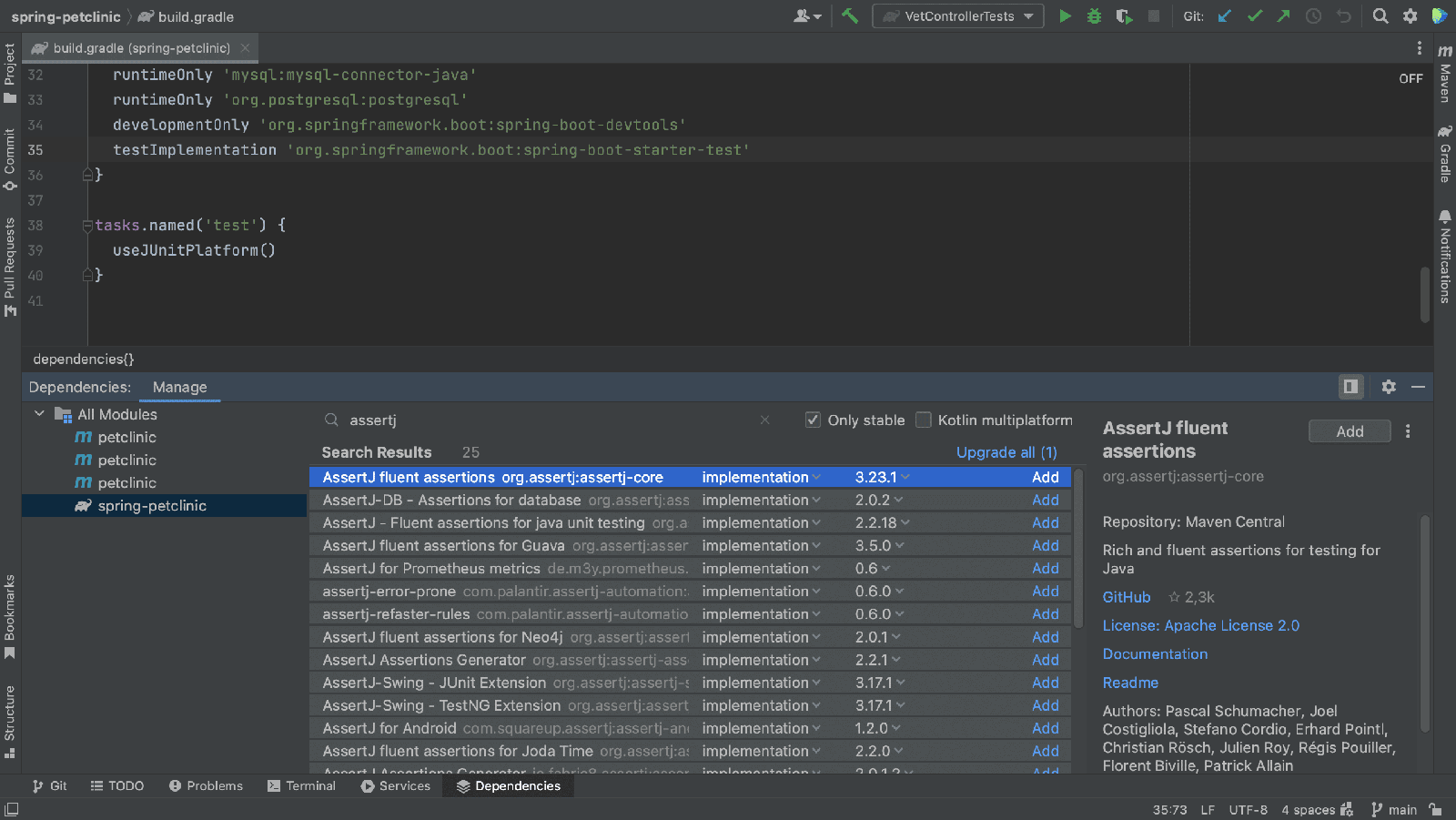Open IDE settings gear in top toolbar

[x=1410, y=15]
